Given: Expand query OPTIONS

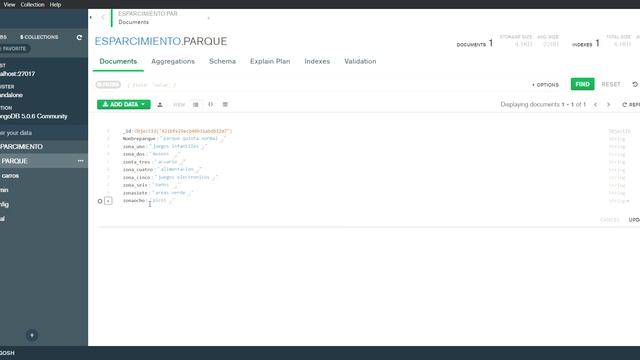Looking at the screenshot, I should point(545,85).
